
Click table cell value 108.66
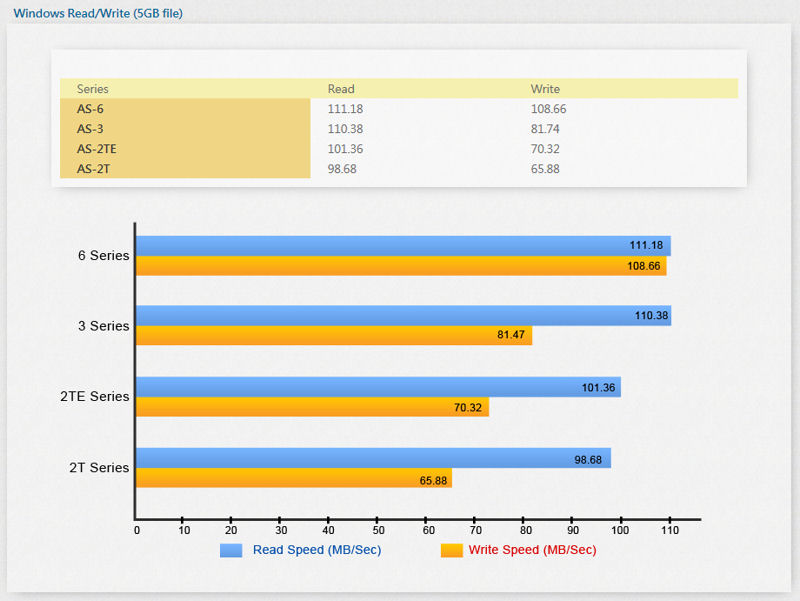click(x=548, y=109)
